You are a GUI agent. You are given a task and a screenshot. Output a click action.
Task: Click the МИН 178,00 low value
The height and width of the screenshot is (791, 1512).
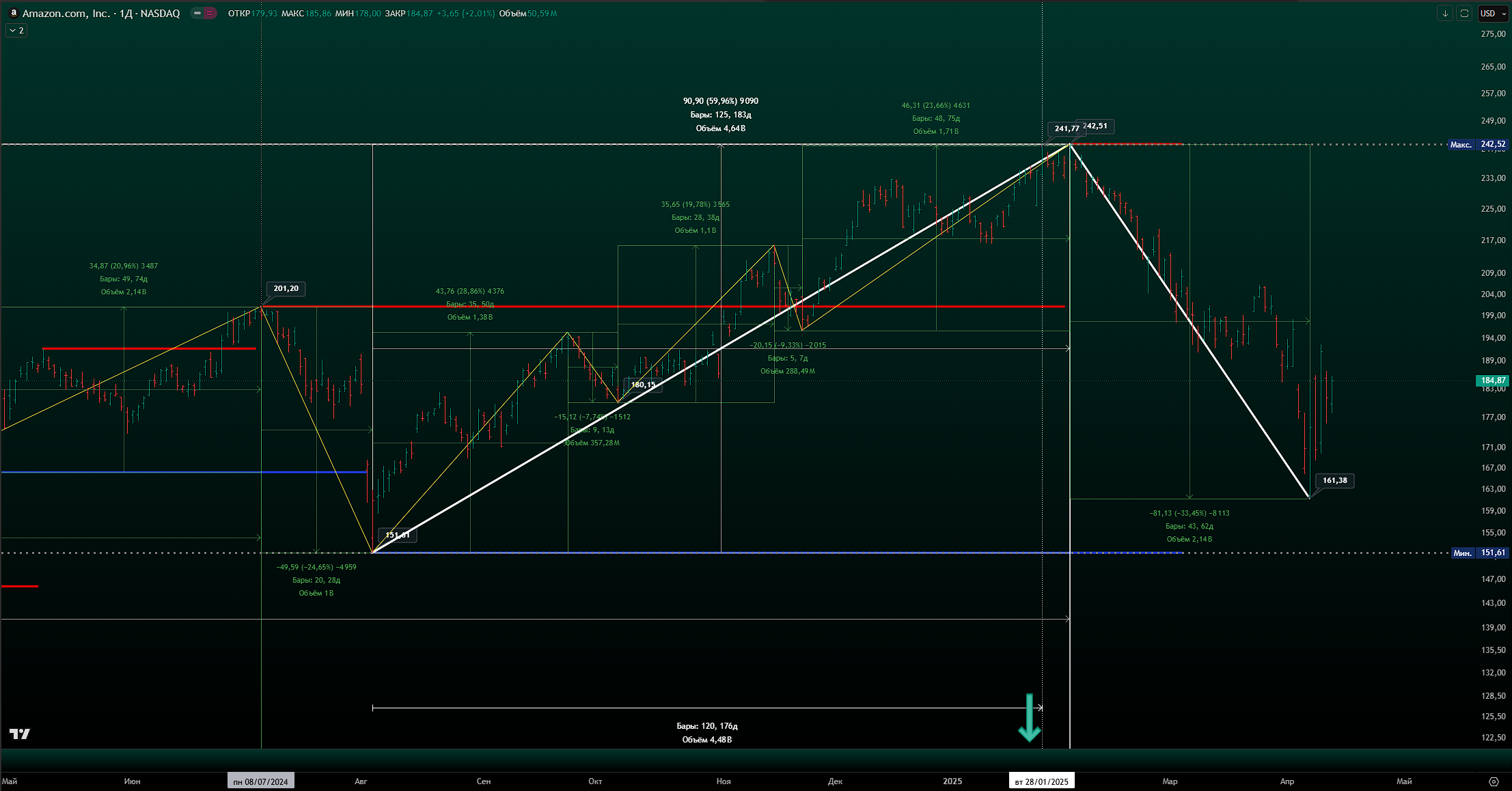(x=358, y=14)
